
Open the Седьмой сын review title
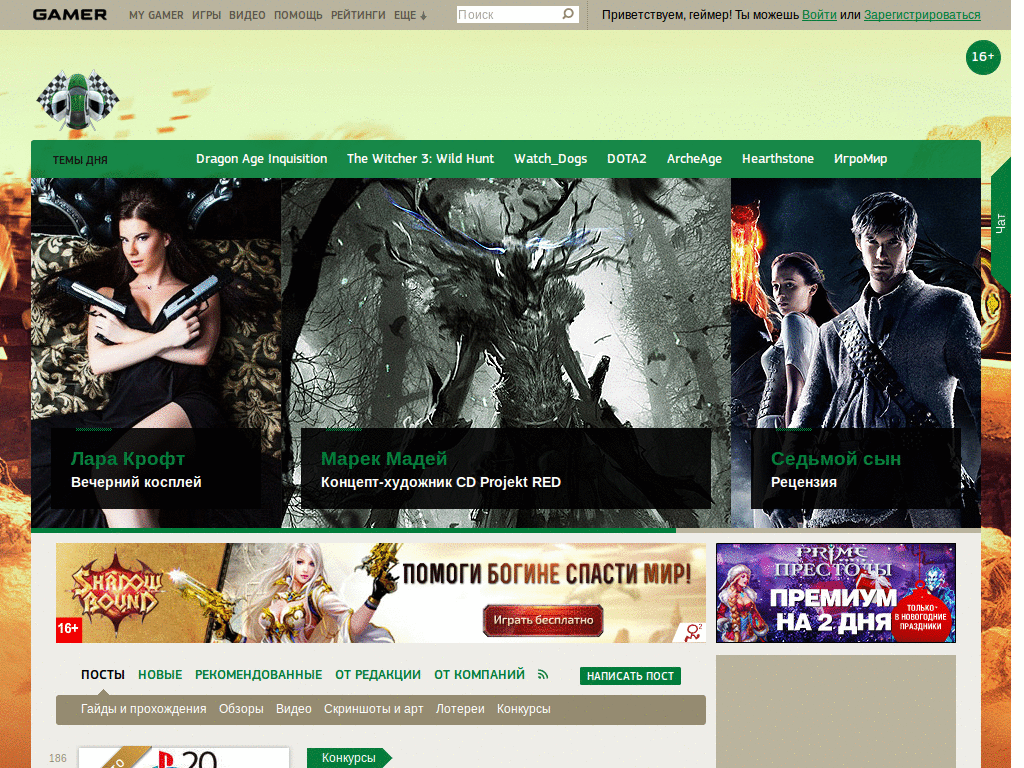(x=836, y=458)
